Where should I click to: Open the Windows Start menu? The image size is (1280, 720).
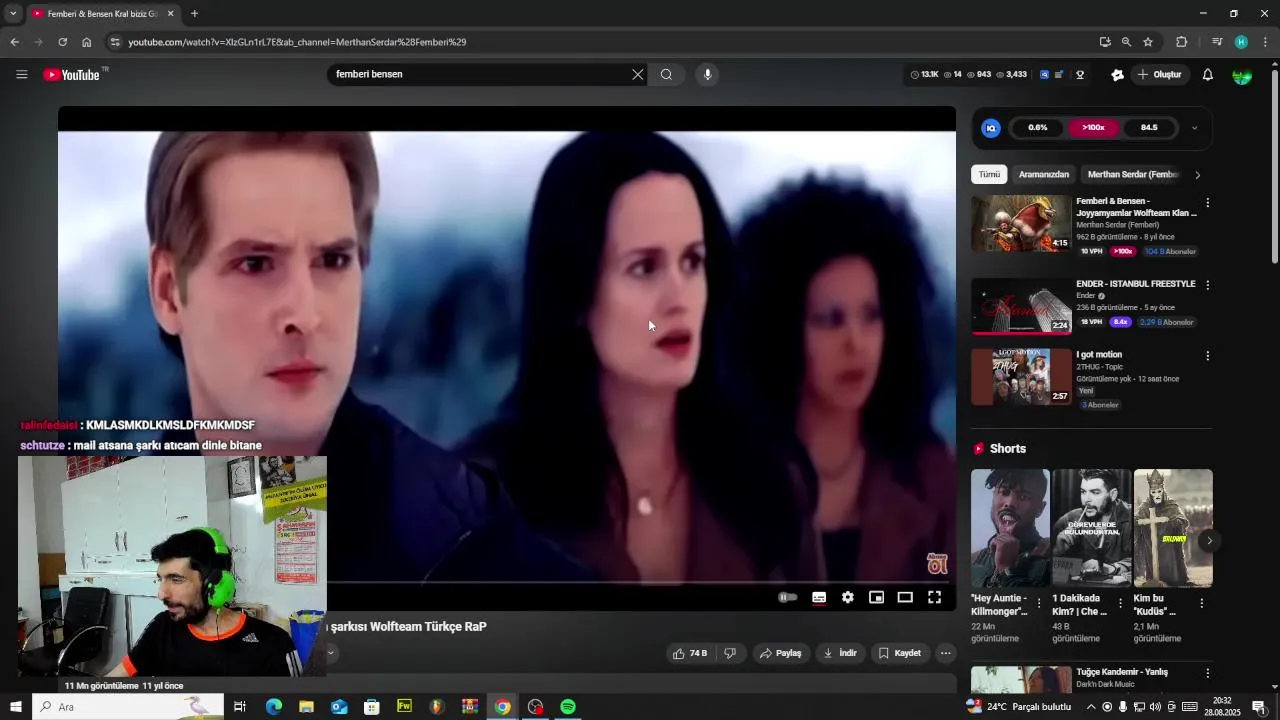(x=15, y=707)
